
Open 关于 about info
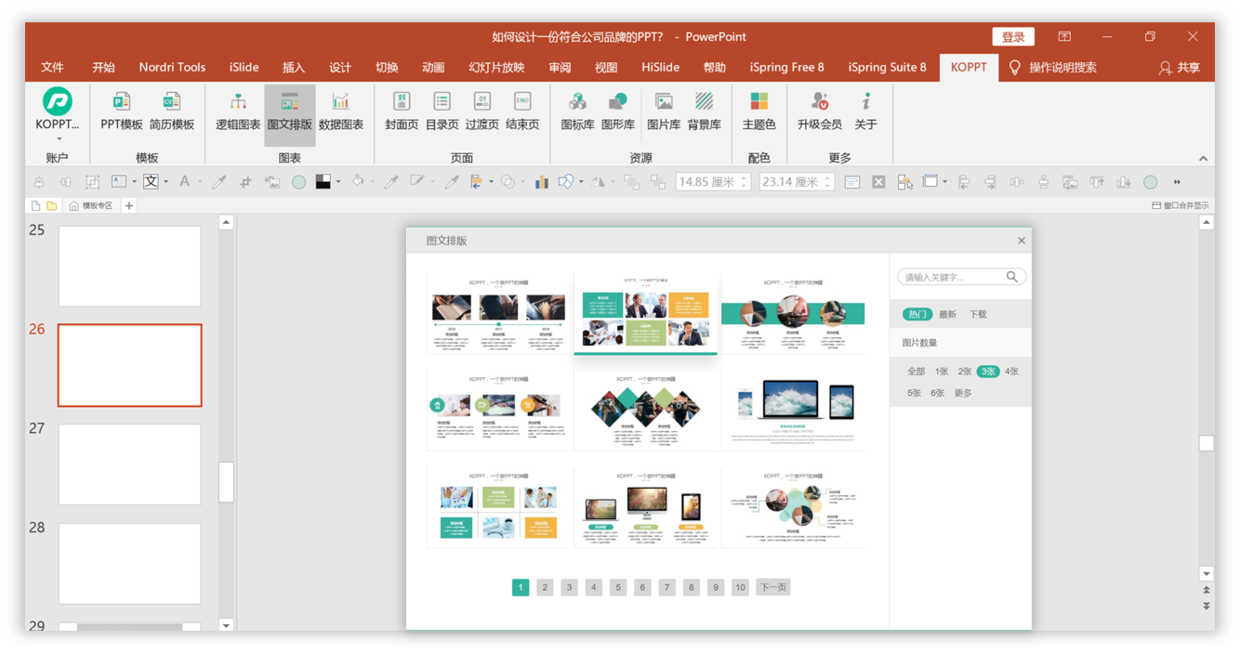[866, 110]
